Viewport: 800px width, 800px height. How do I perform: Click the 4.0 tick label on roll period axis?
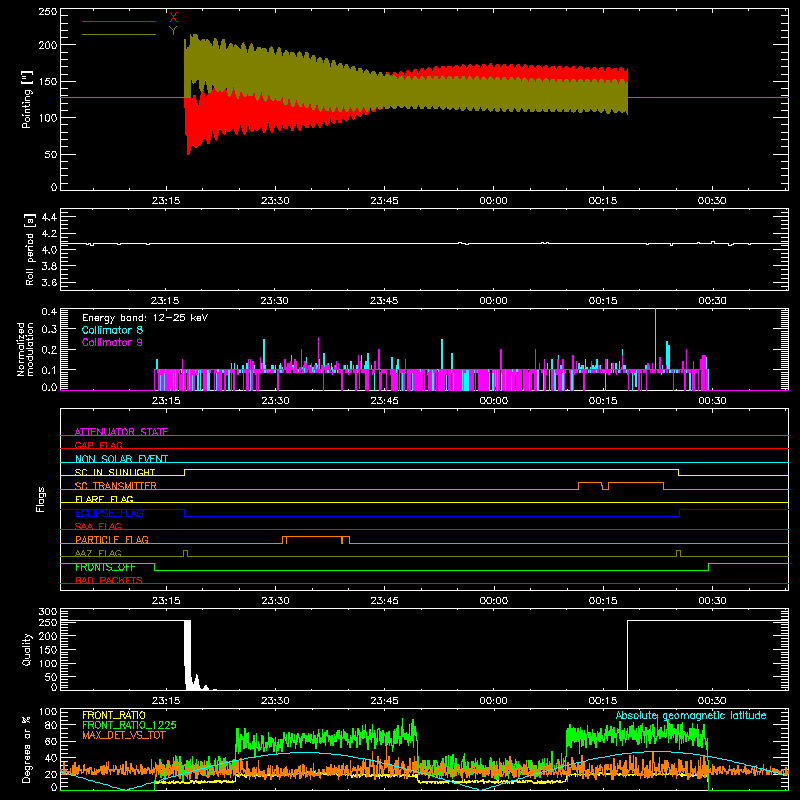point(49,250)
